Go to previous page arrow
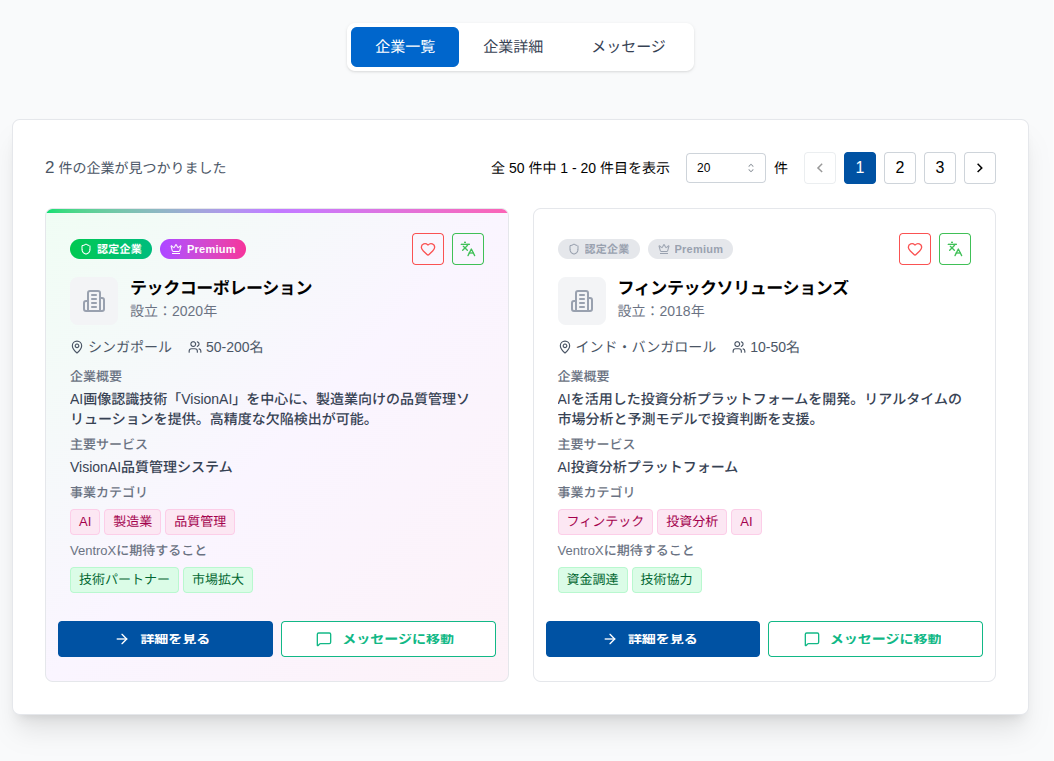This screenshot has height=761, width=1054. click(x=820, y=168)
